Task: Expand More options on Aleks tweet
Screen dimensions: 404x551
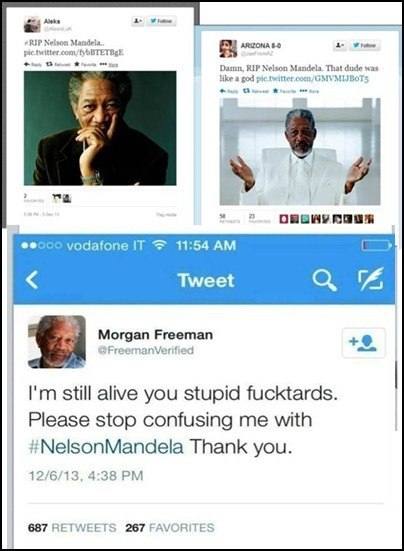Action: coord(109,65)
